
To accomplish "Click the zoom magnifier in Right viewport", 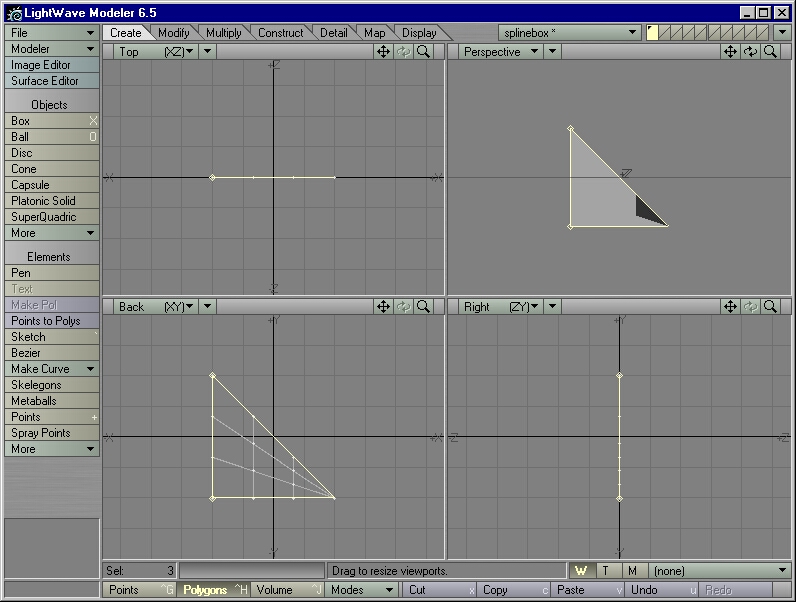I will tap(770, 307).
